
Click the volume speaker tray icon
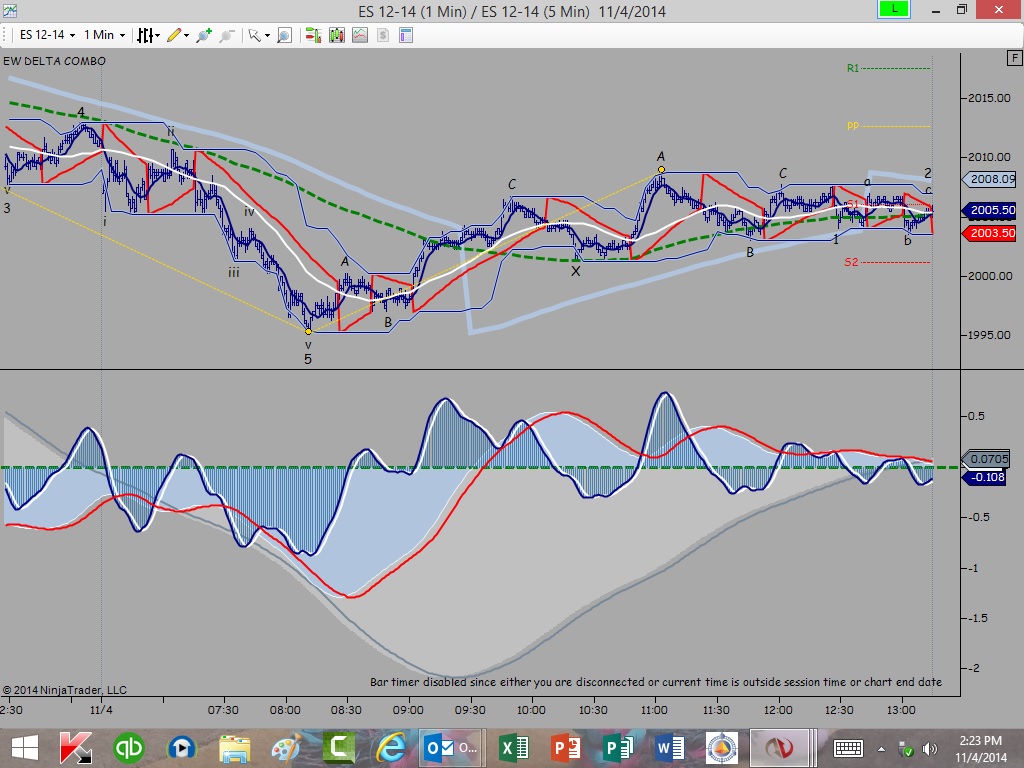tap(930, 749)
